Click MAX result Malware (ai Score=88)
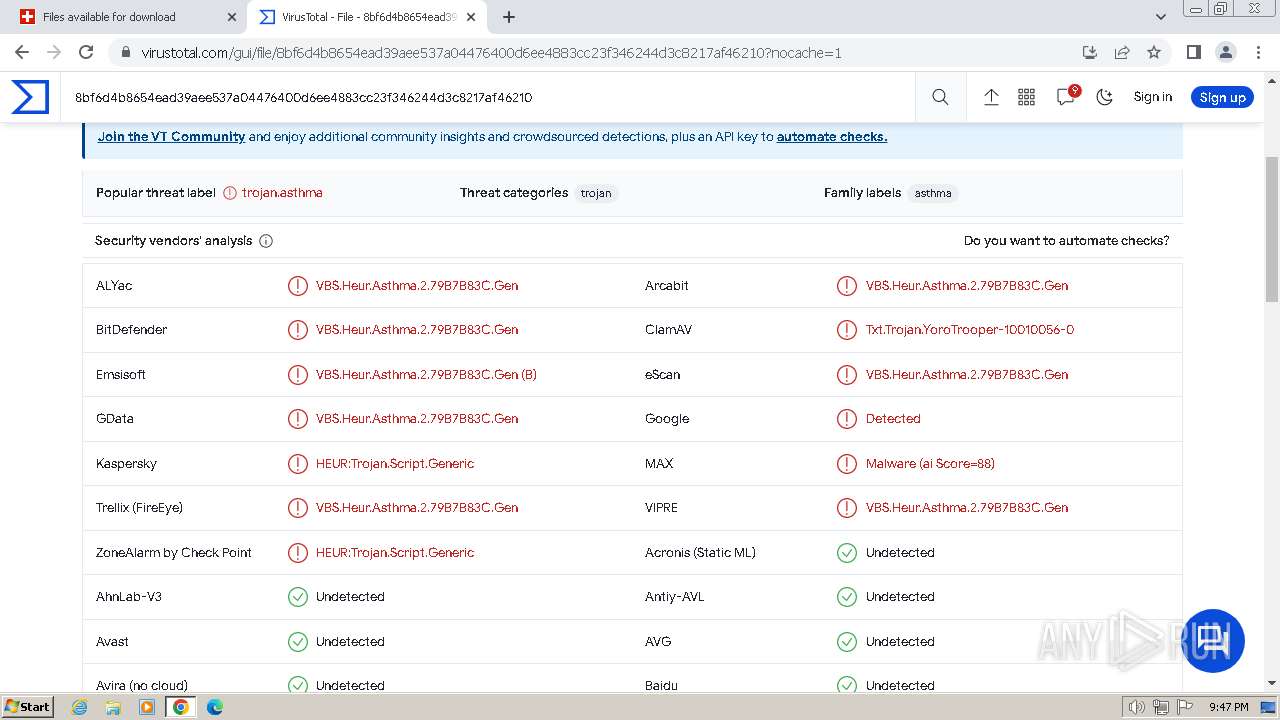Viewport: 1280px width, 720px height. coord(930,464)
